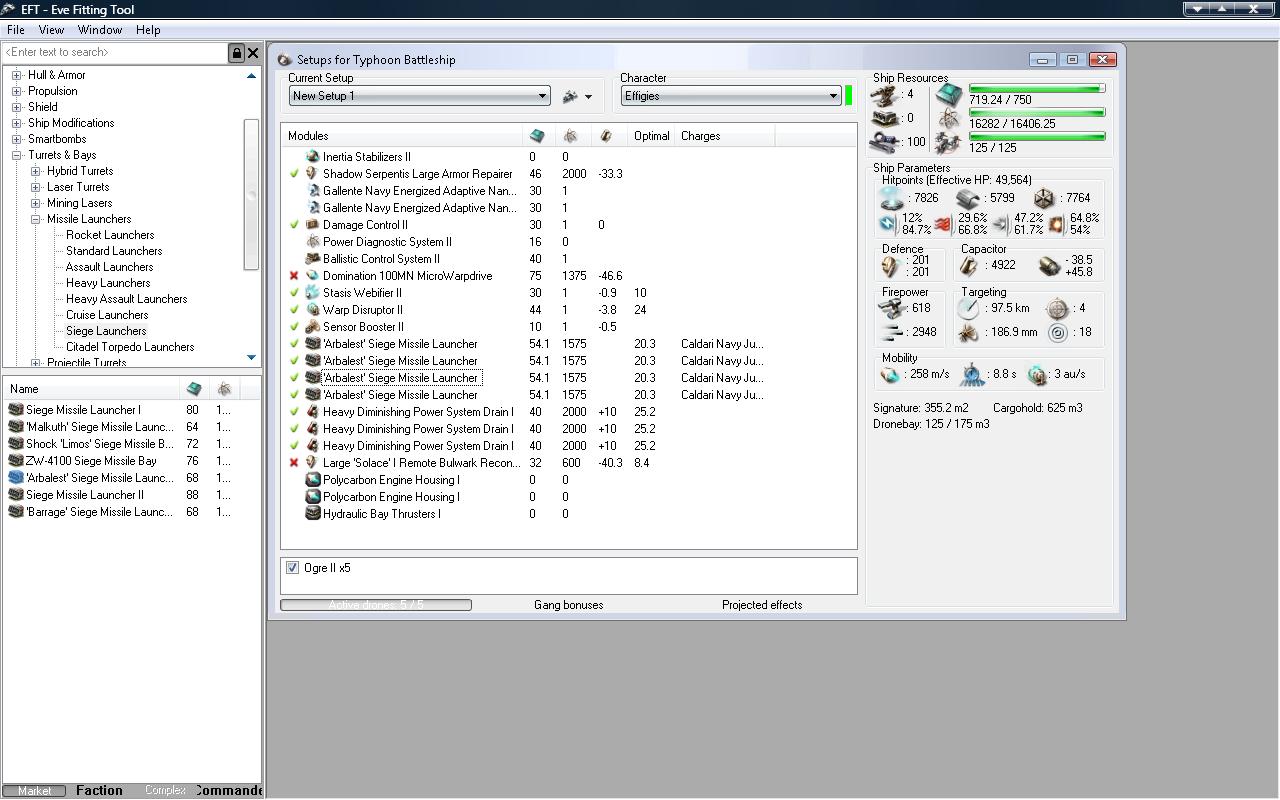Expand the Propulsion category
The image size is (1280, 800).
pyautogui.click(x=17, y=91)
